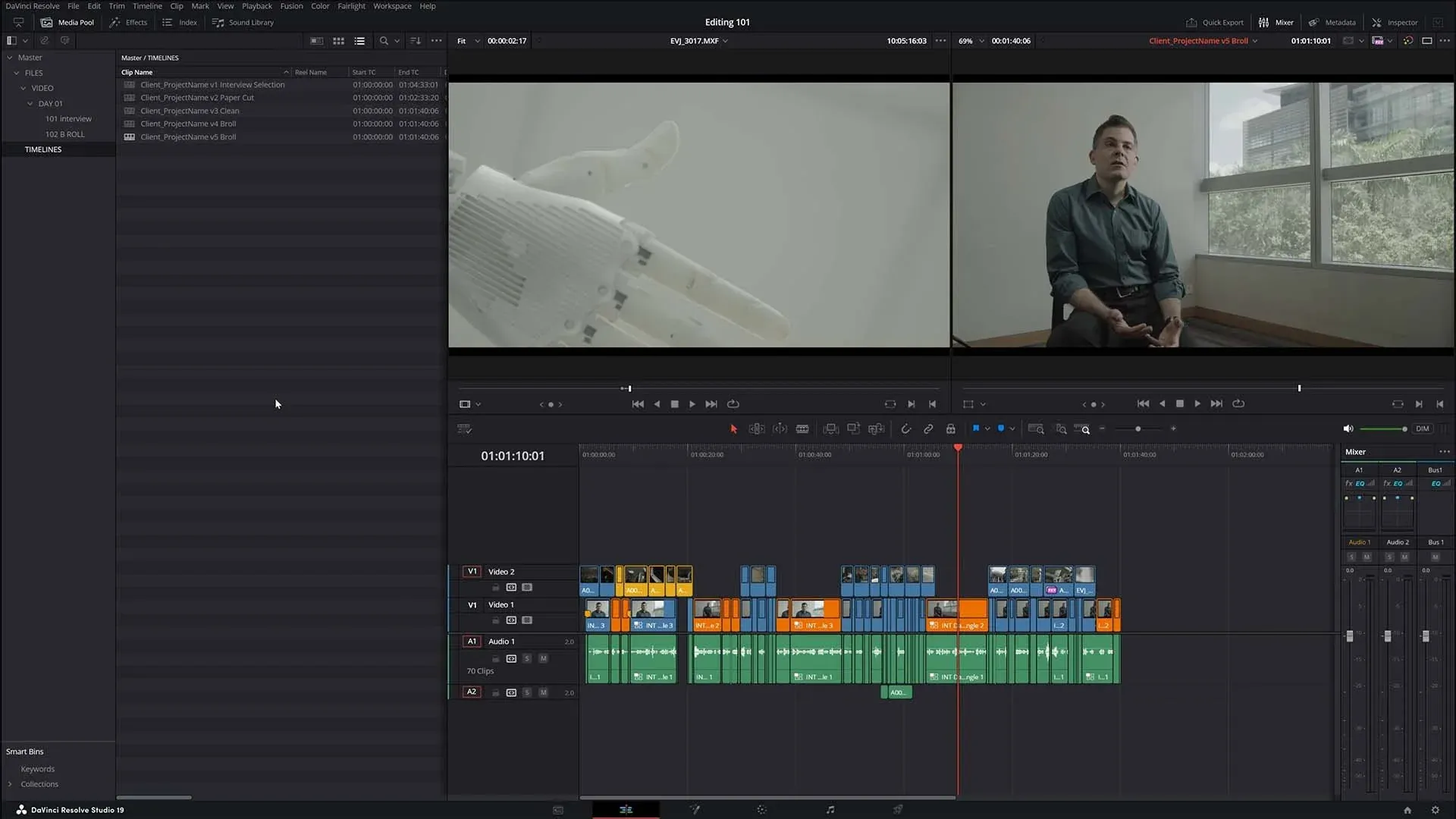Adjust the monitor volume slider
This screenshot has width=1456, height=819.
point(1383,429)
